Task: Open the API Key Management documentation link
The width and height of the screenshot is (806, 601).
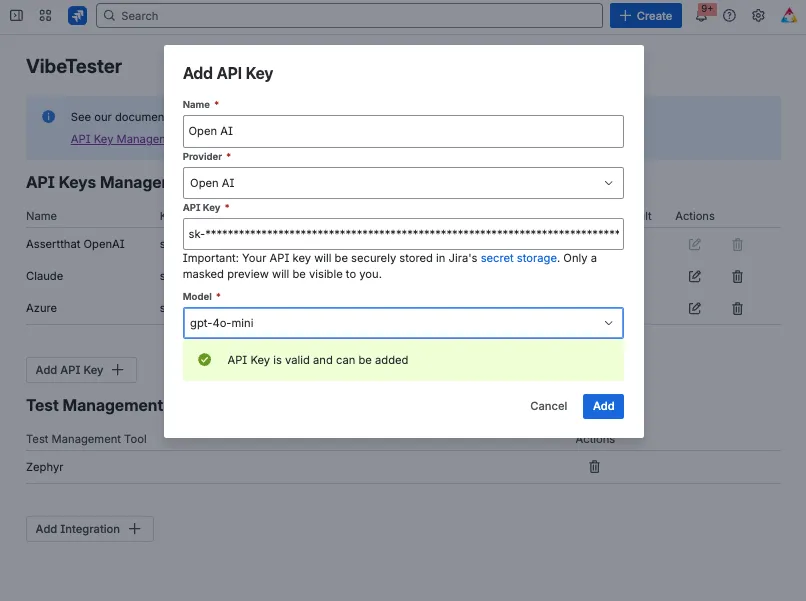Action: coord(117,139)
